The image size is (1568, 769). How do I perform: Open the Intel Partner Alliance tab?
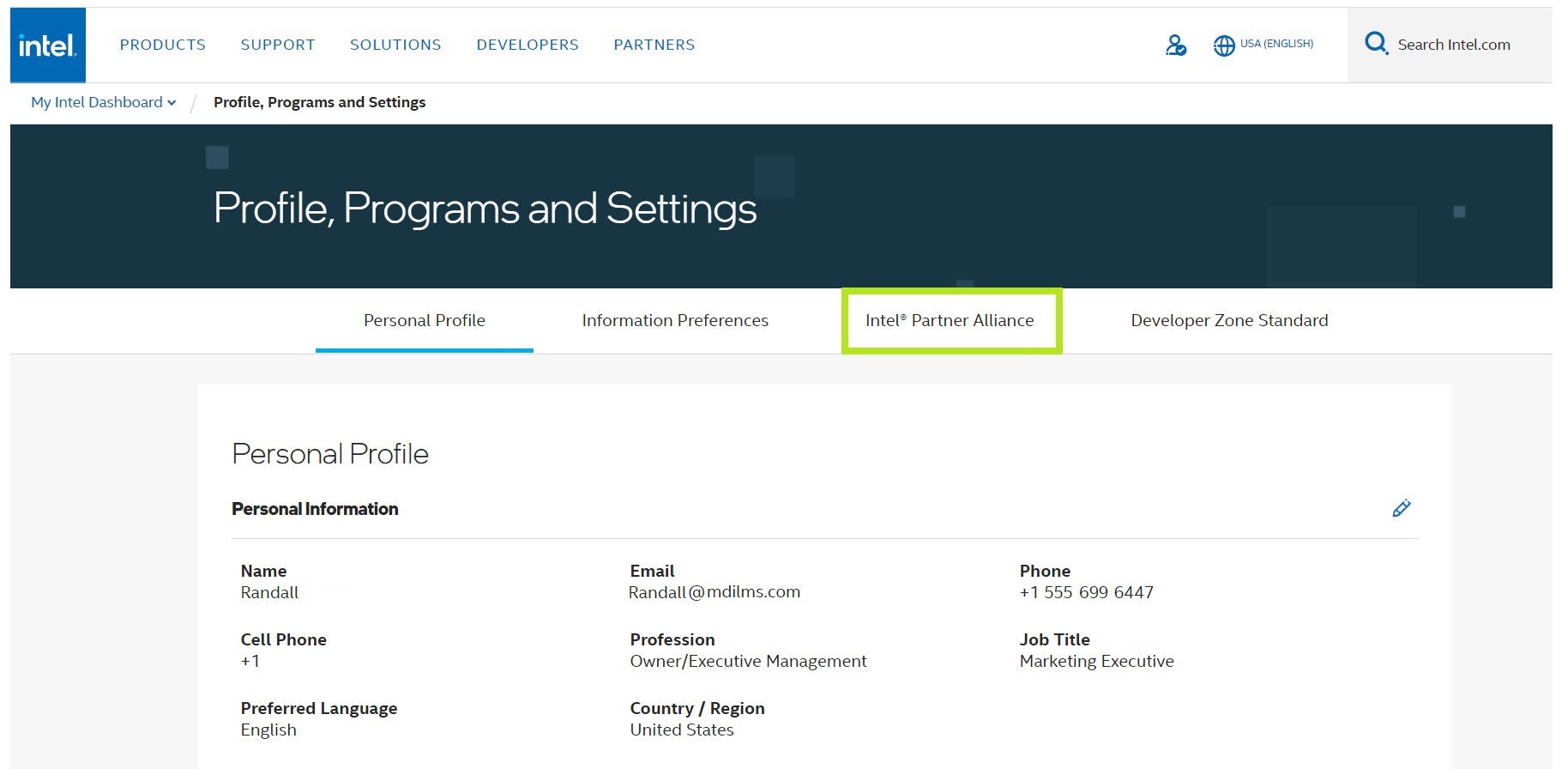[950, 321]
